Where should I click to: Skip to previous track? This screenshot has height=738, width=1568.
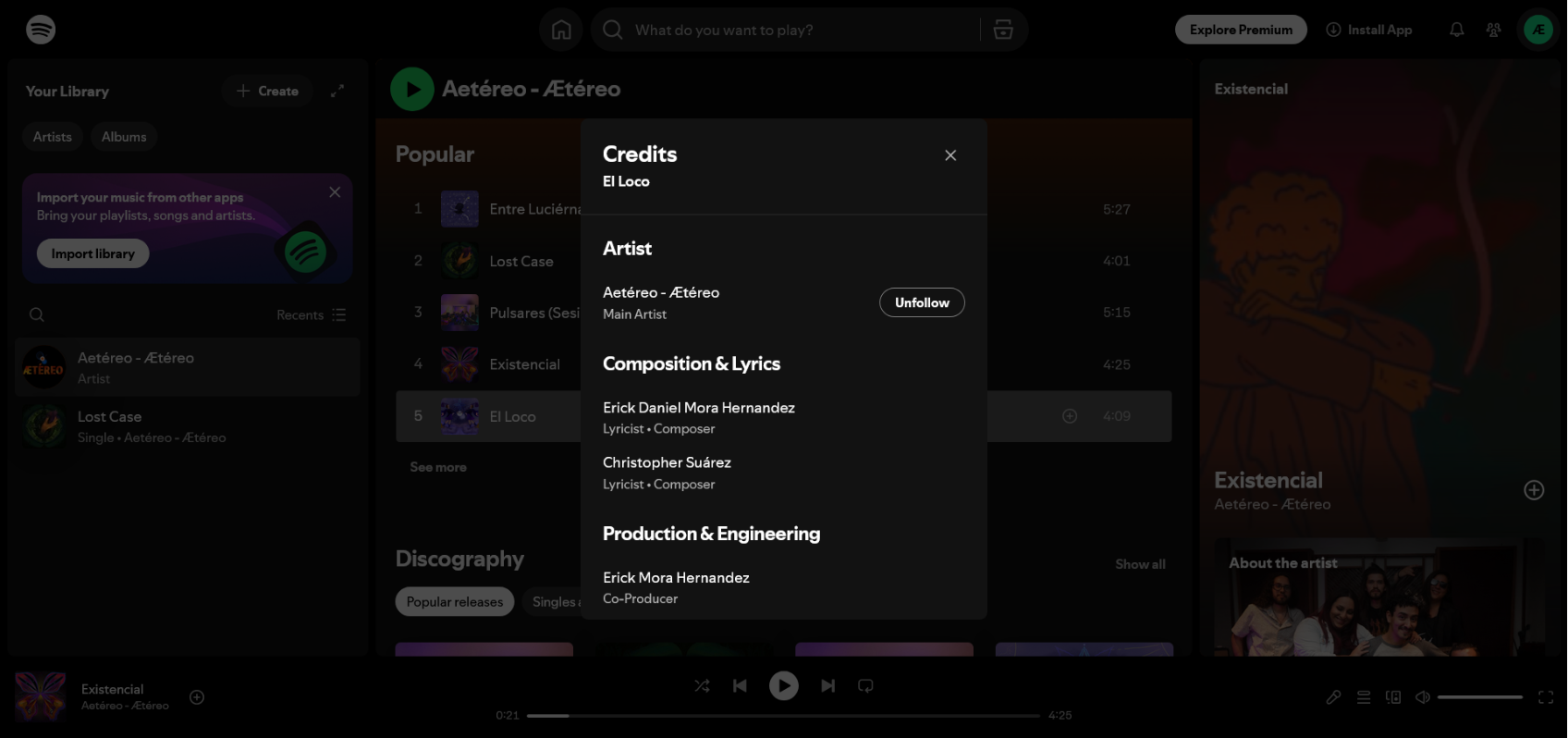[x=740, y=685]
